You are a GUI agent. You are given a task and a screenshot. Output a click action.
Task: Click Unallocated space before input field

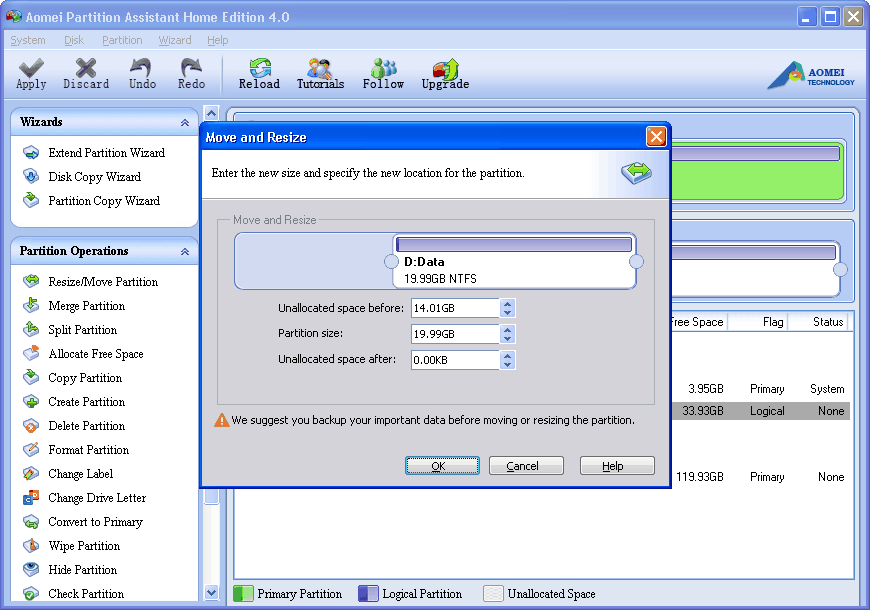455,308
